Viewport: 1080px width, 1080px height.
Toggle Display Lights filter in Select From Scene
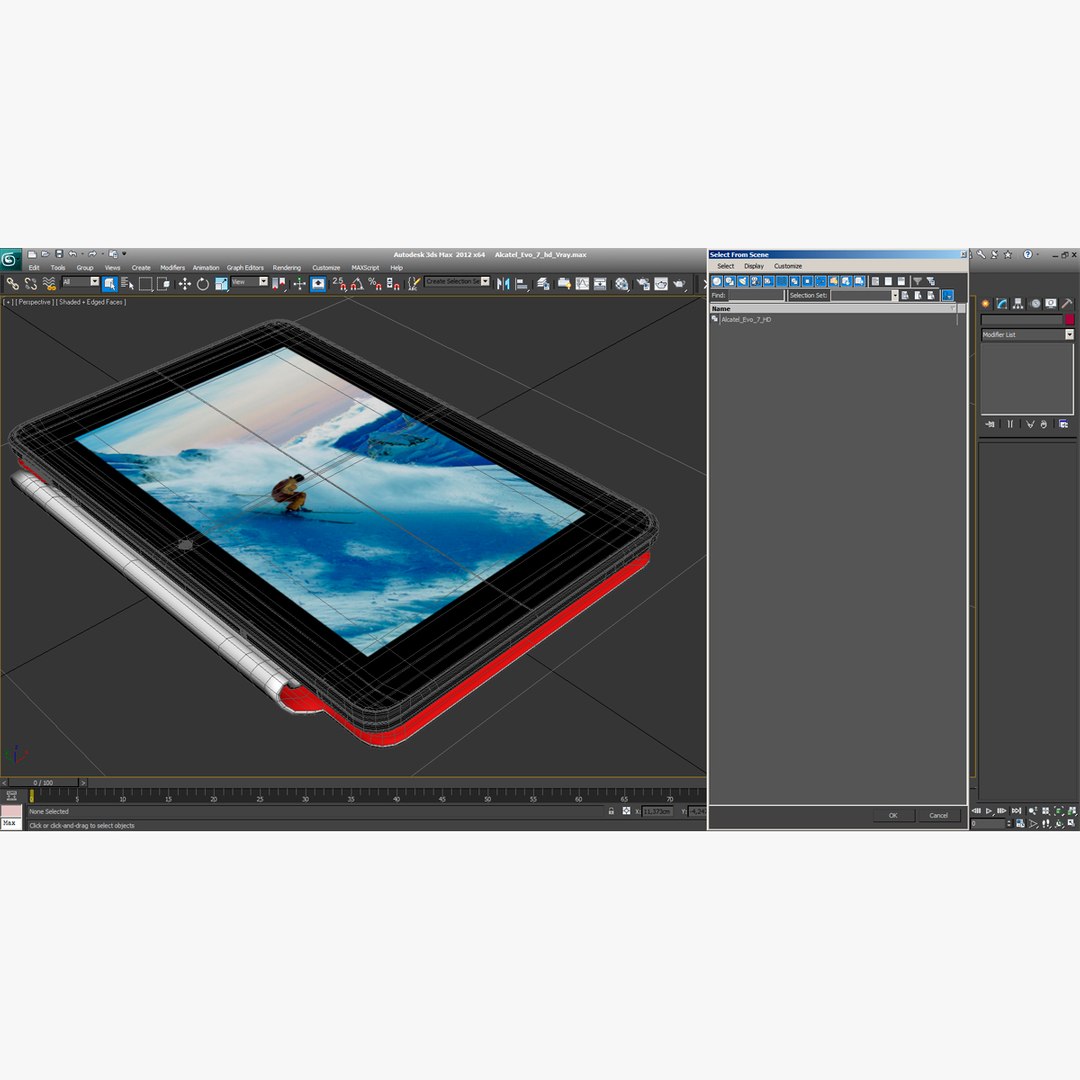[742, 281]
